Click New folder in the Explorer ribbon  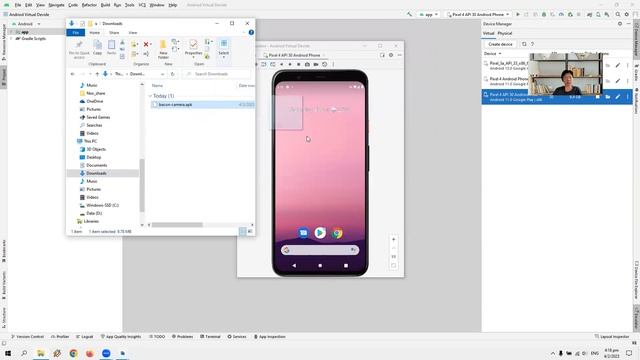click(163, 49)
